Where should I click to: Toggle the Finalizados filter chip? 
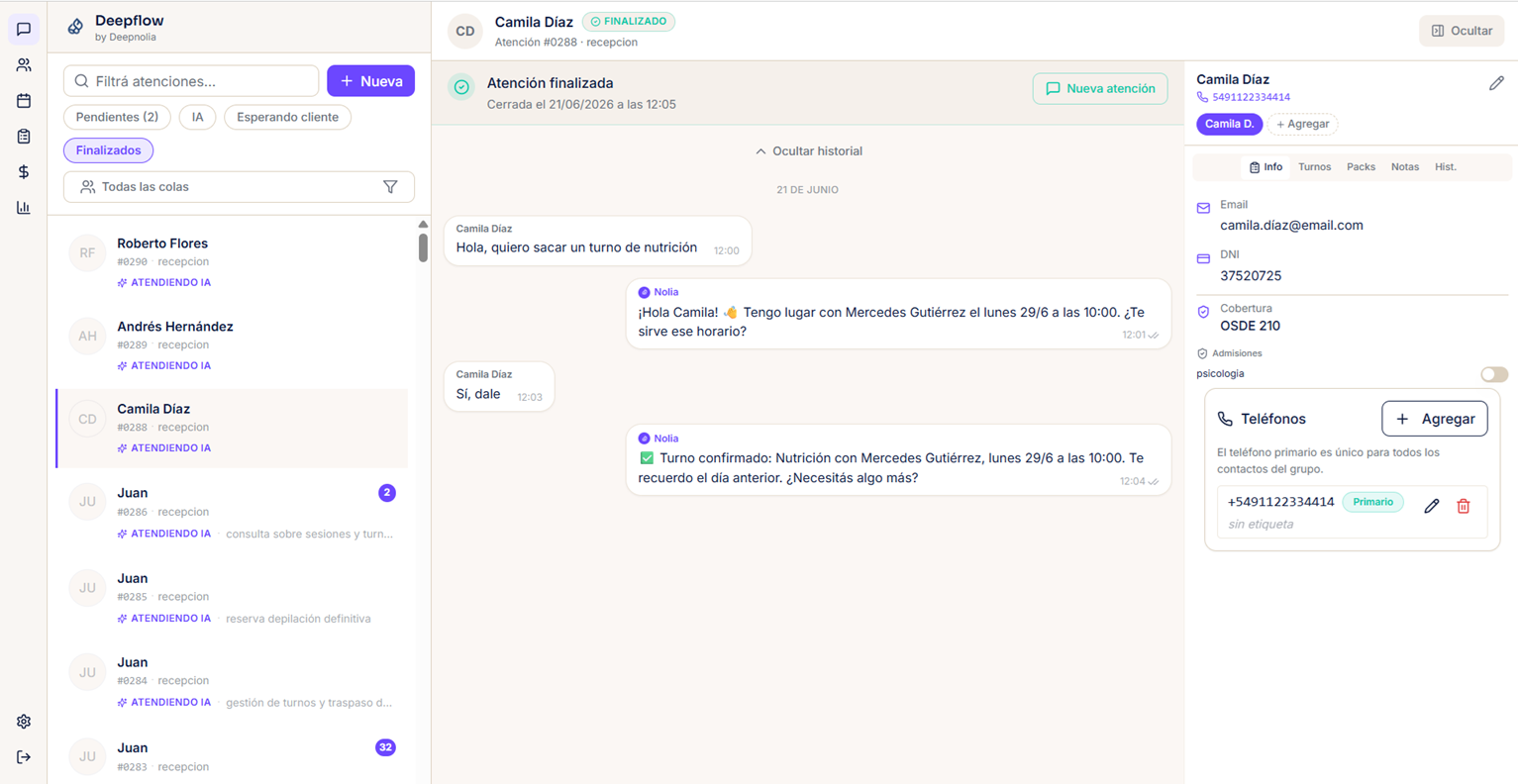109,150
